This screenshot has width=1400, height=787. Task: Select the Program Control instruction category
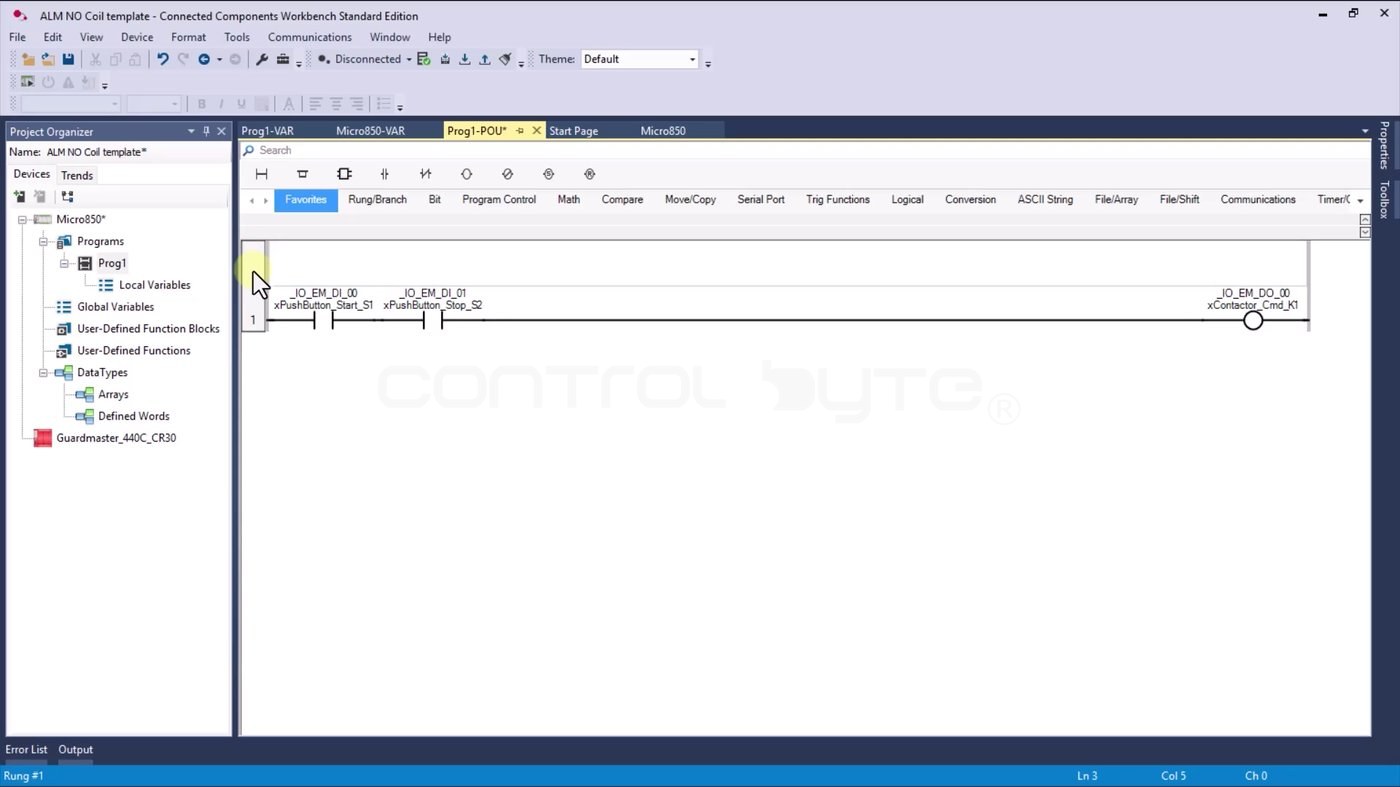pyautogui.click(x=499, y=200)
